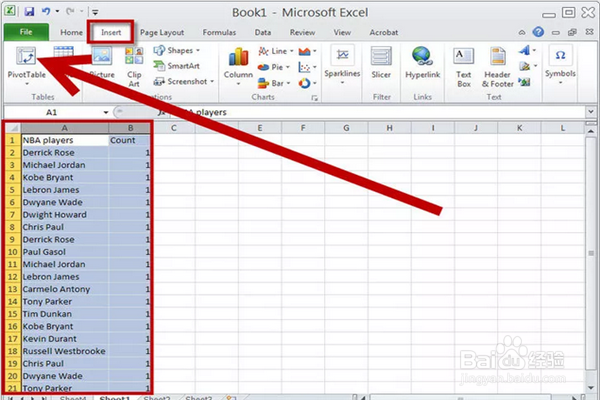The width and height of the screenshot is (600, 400).
Task: Minimize the ribbon
Action: (522, 33)
